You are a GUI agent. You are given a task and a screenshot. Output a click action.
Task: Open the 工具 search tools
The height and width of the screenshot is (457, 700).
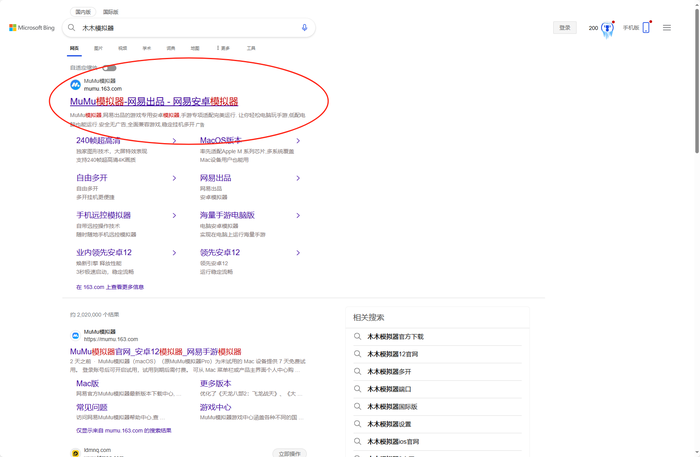(x=251, y=48)
